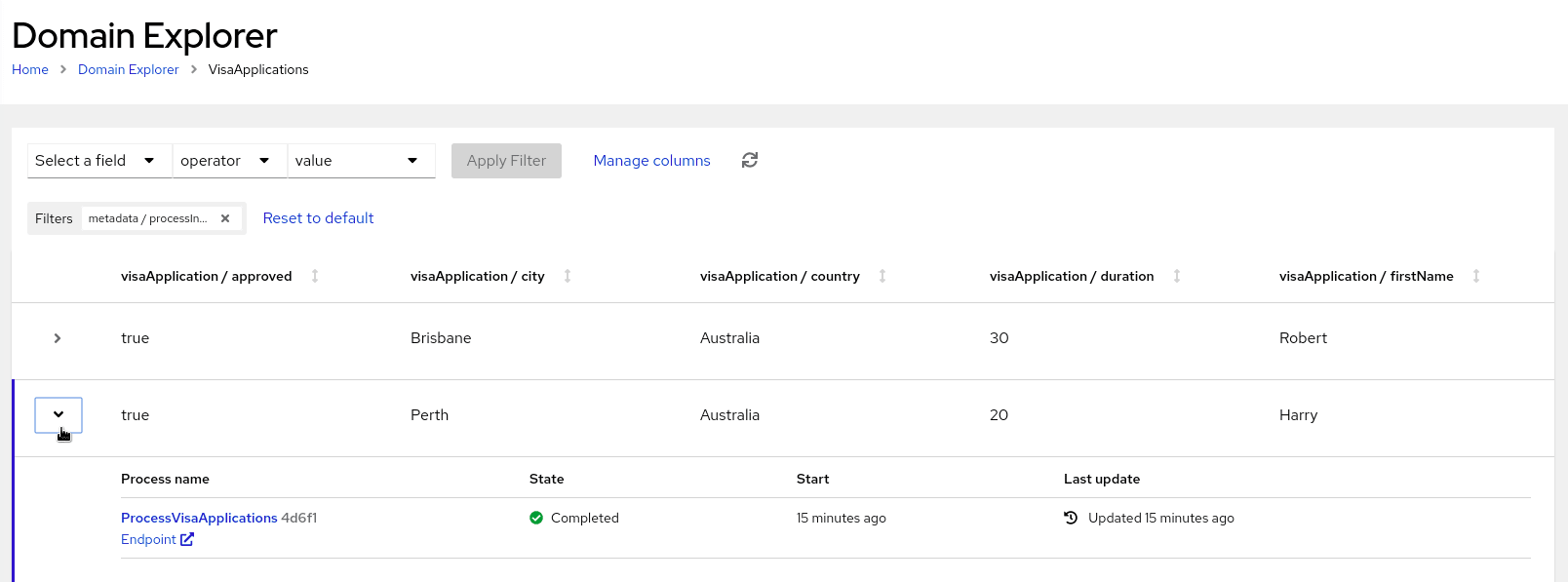Viewport: 1568px width, 582px height.
Task: Click the Completed state text
Action: (x=585, y=518)
